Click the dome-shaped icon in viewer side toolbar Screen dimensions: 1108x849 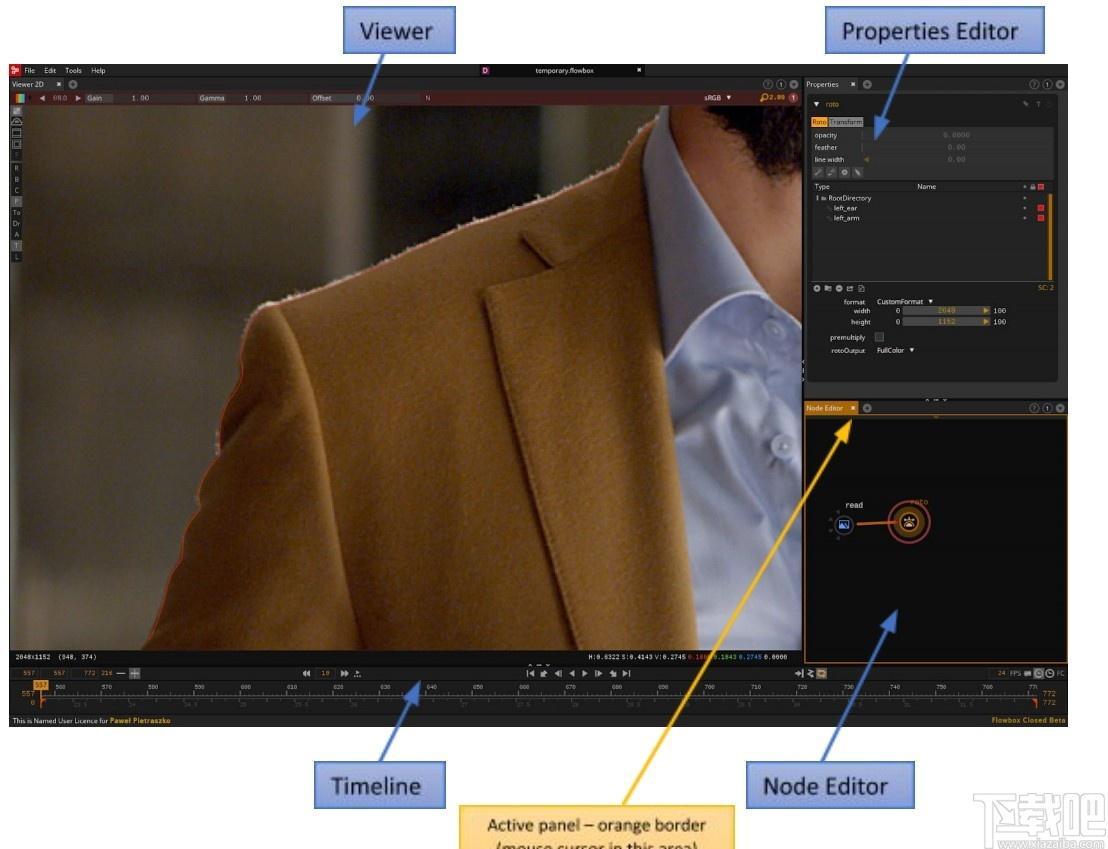pyautogui.click(x=17, y=122)
